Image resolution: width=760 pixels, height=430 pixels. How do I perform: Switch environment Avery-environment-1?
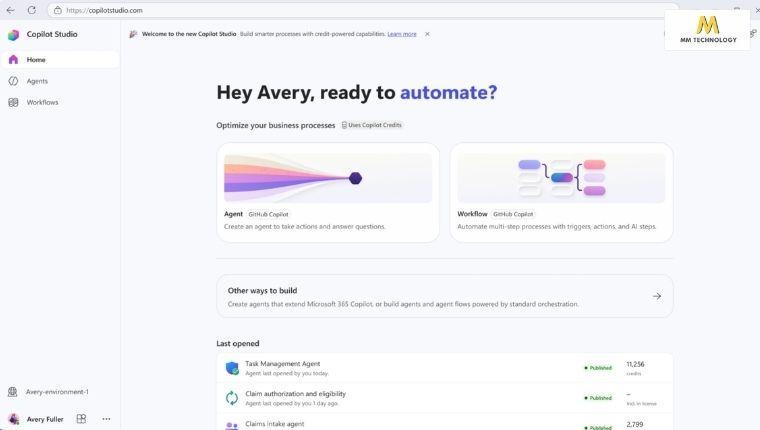57,392
